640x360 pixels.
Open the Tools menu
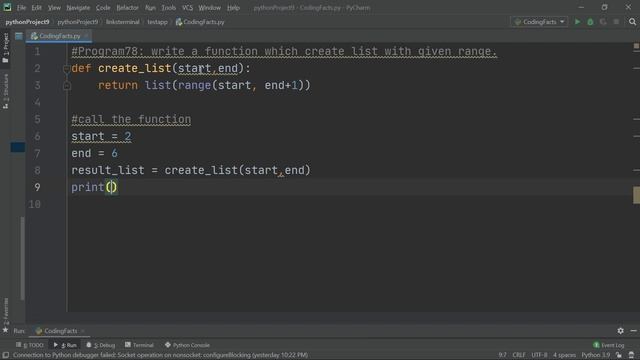click(168, 7)
